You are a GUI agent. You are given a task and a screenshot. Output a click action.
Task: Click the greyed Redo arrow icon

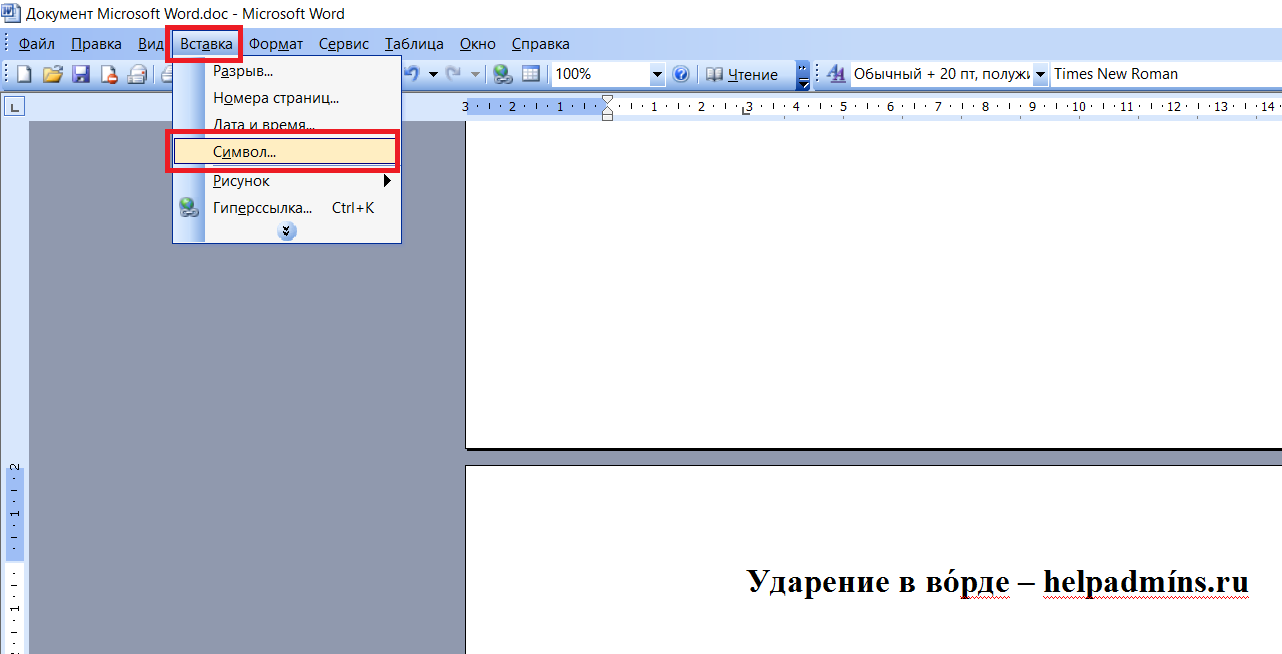pos(454,74)
